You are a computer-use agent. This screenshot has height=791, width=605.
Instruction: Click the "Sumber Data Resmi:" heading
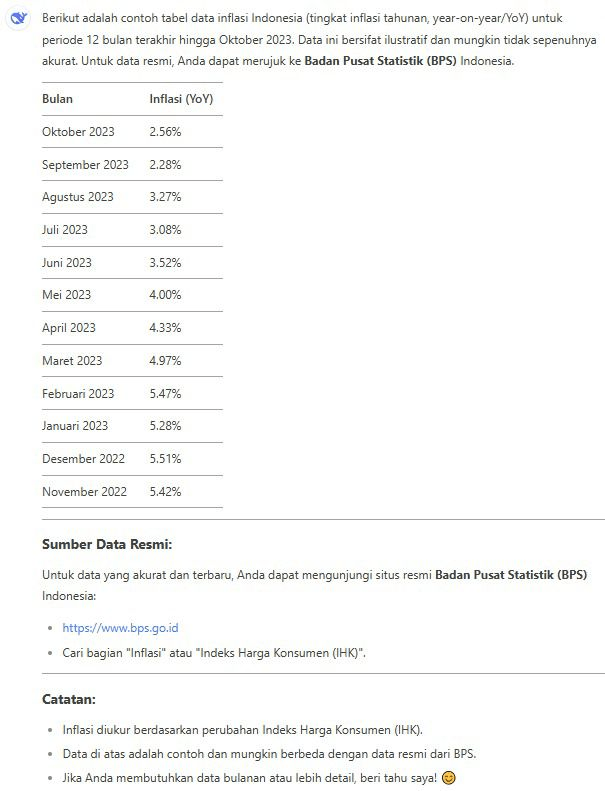pos(107,545)
